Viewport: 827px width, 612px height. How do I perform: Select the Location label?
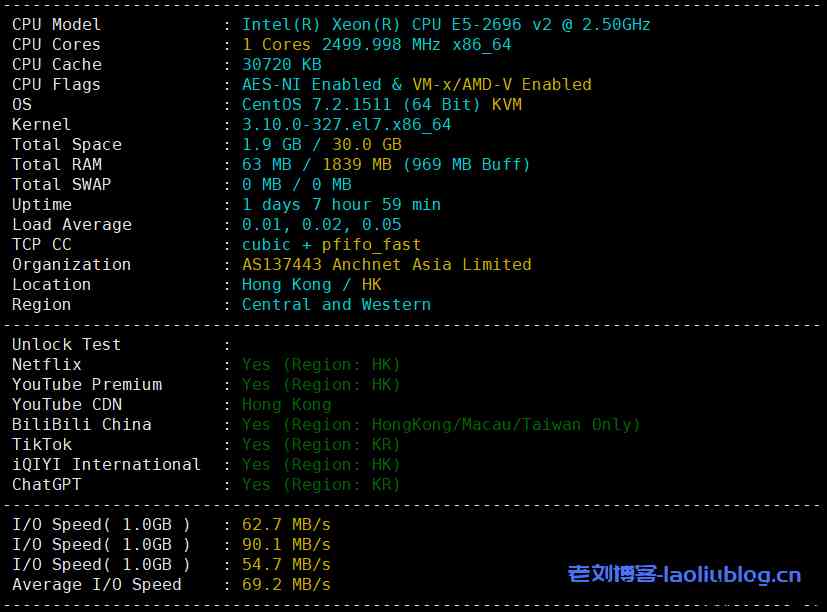(52, 285)
